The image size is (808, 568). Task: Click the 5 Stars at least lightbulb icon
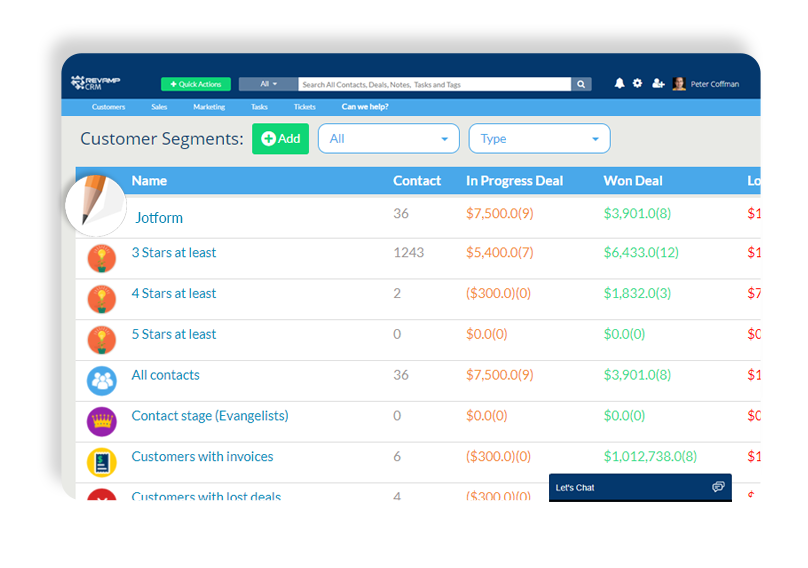[x=102, y=340]
